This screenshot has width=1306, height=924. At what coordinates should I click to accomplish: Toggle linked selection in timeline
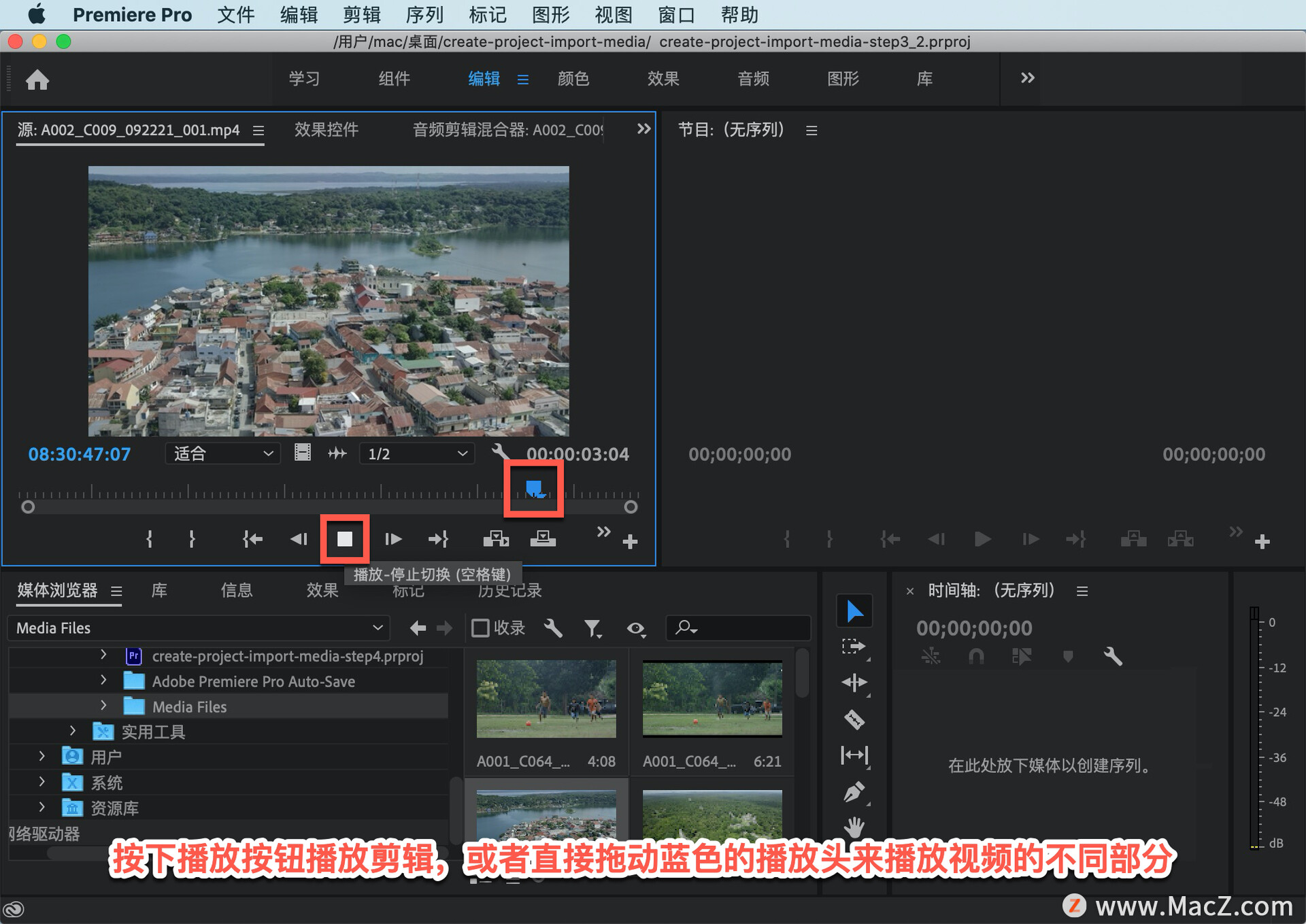(x=1022, y=656)
